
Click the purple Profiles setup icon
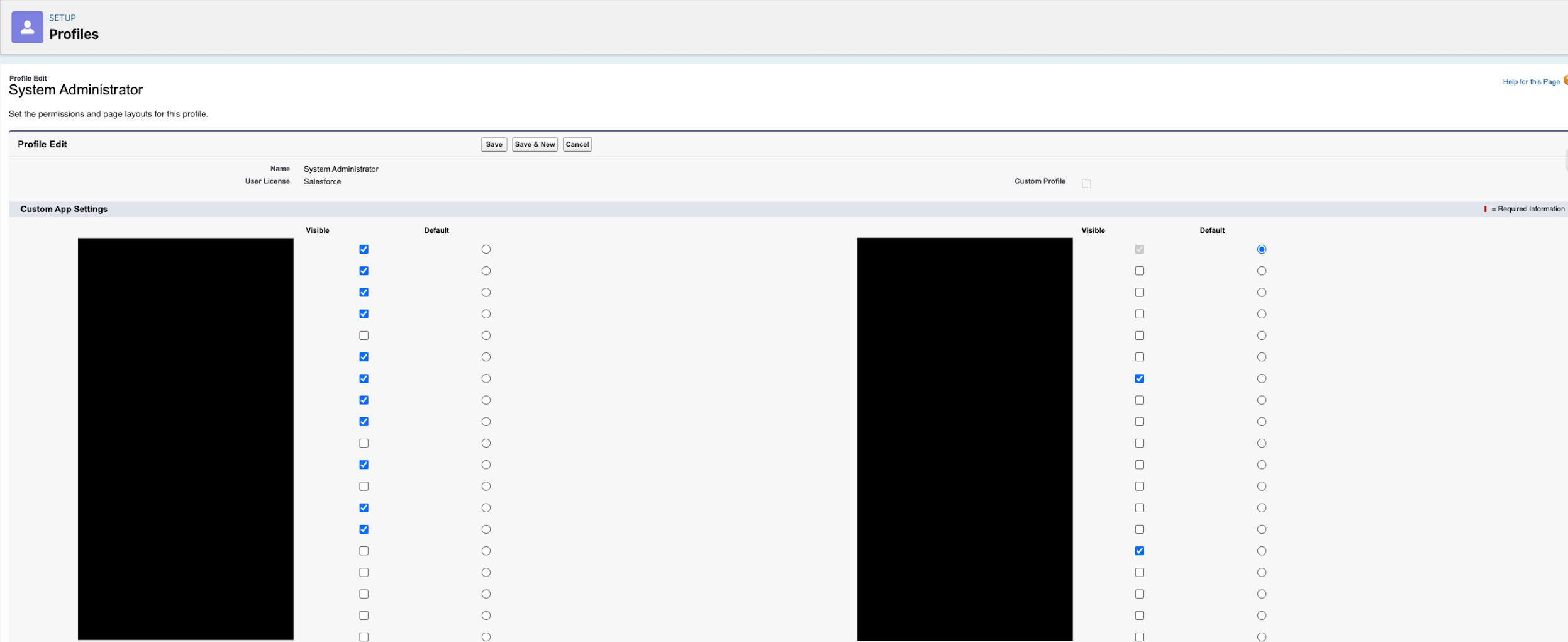point(27,27)
